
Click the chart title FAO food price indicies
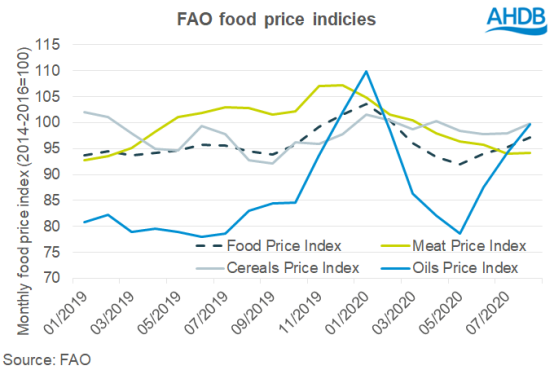click(276, 19)
